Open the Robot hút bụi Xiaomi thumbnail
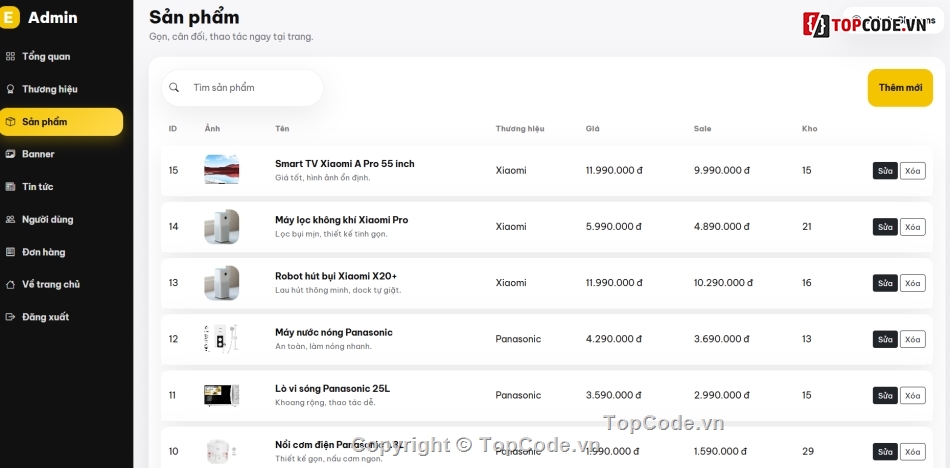Screen dimensions: 950x468 pos(222,283)
